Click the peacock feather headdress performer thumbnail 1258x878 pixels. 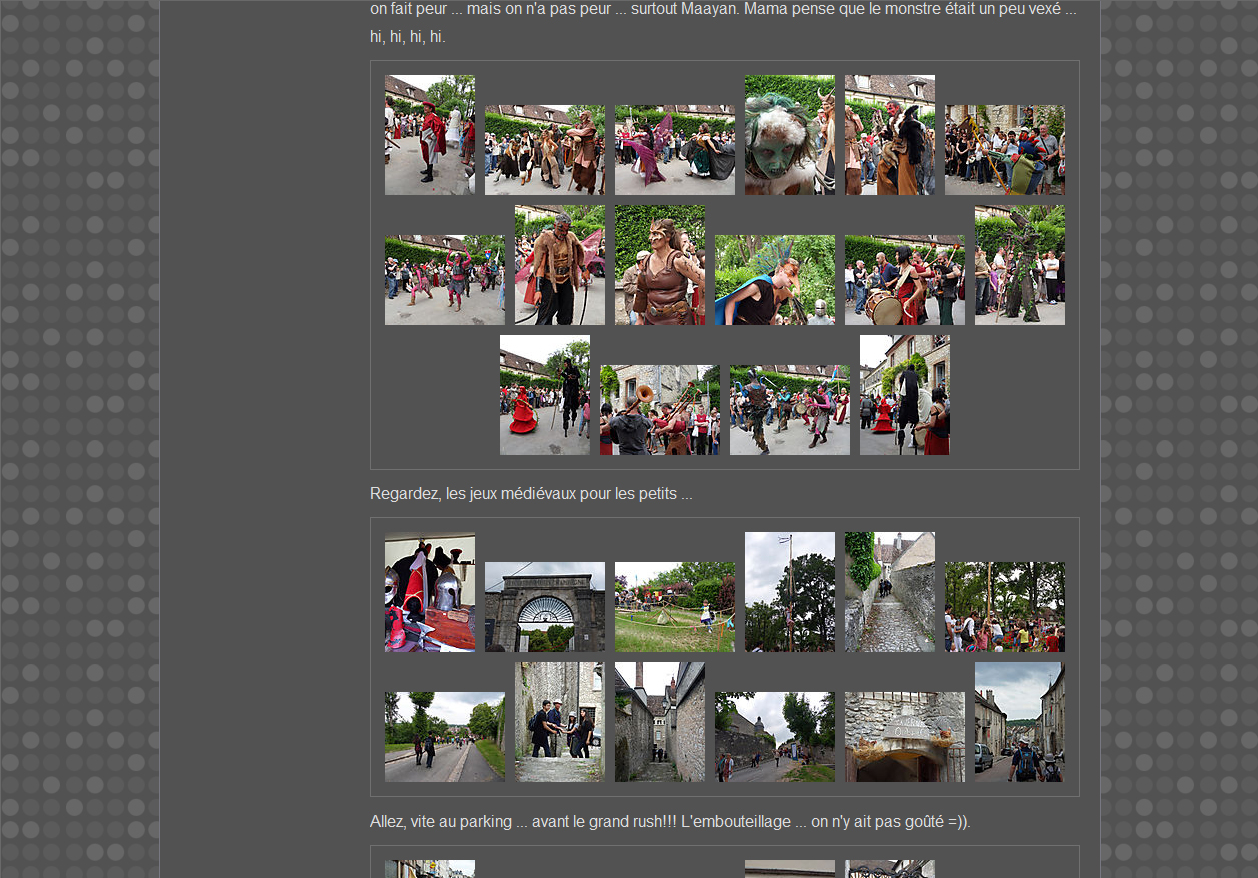(774, 280)
